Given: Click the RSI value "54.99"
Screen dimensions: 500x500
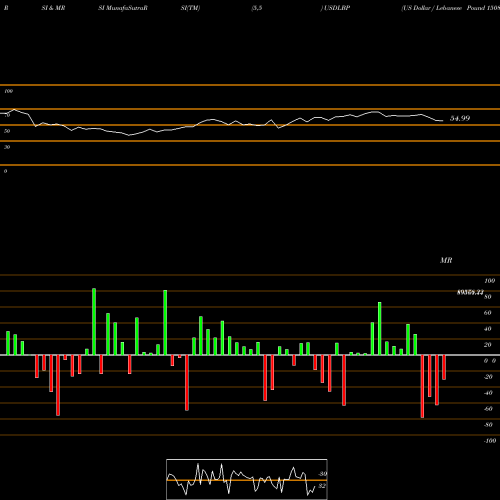Looking at the screenshot, I should [460, 118].
